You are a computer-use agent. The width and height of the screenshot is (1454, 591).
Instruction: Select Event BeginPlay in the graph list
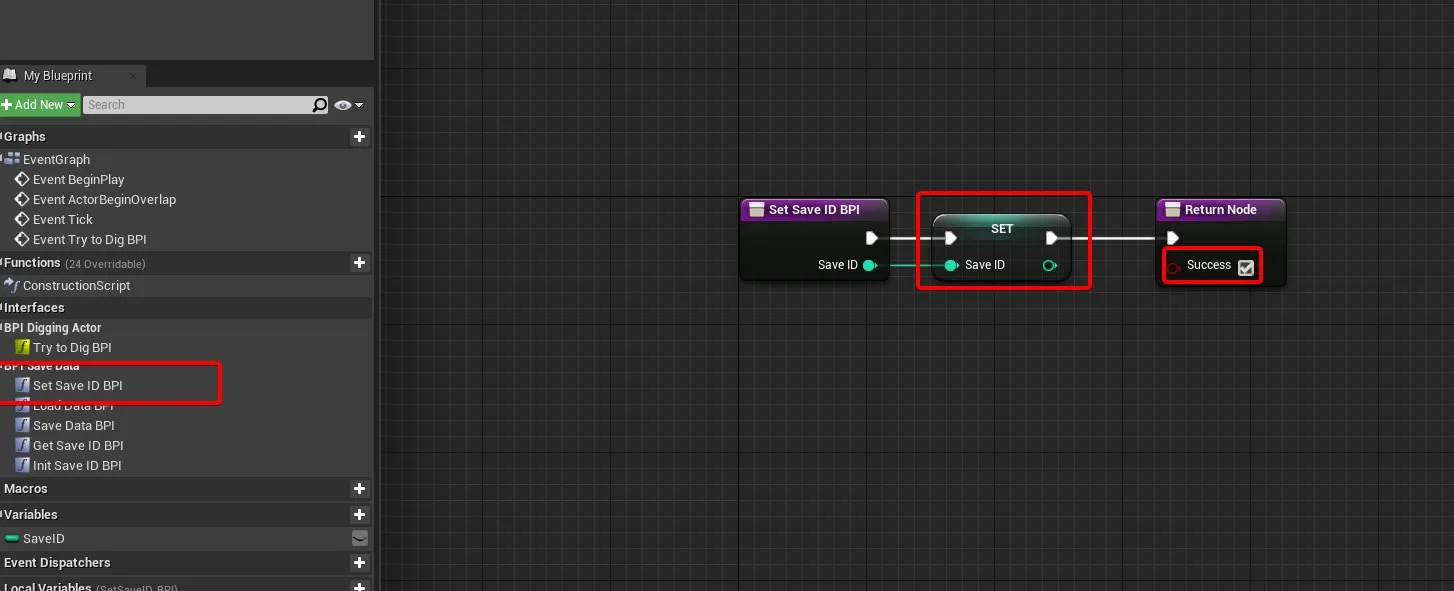point(78,180)
